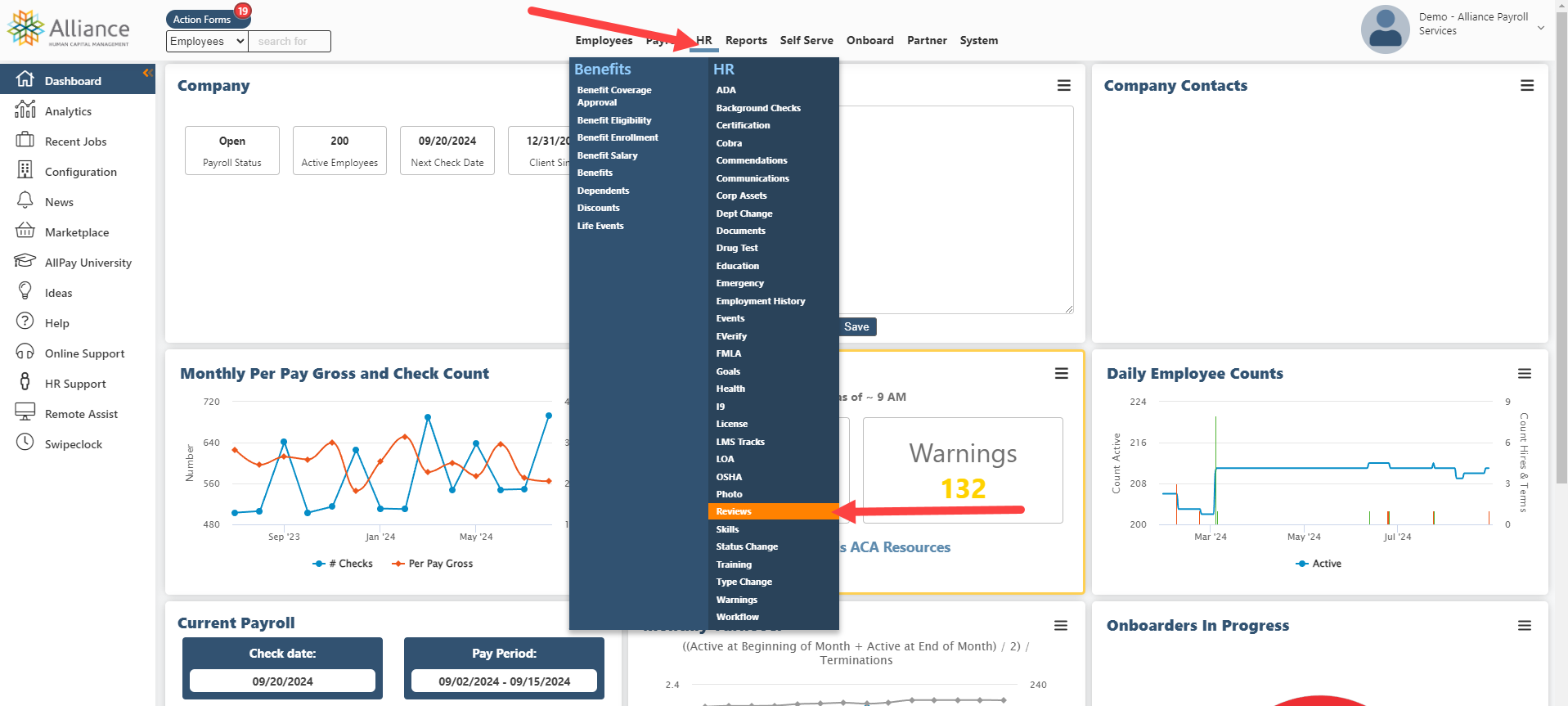Click the Check date field 09/20/2024
The width and height of the screenshot is (1568, 706).
click(x=282, y=681)
